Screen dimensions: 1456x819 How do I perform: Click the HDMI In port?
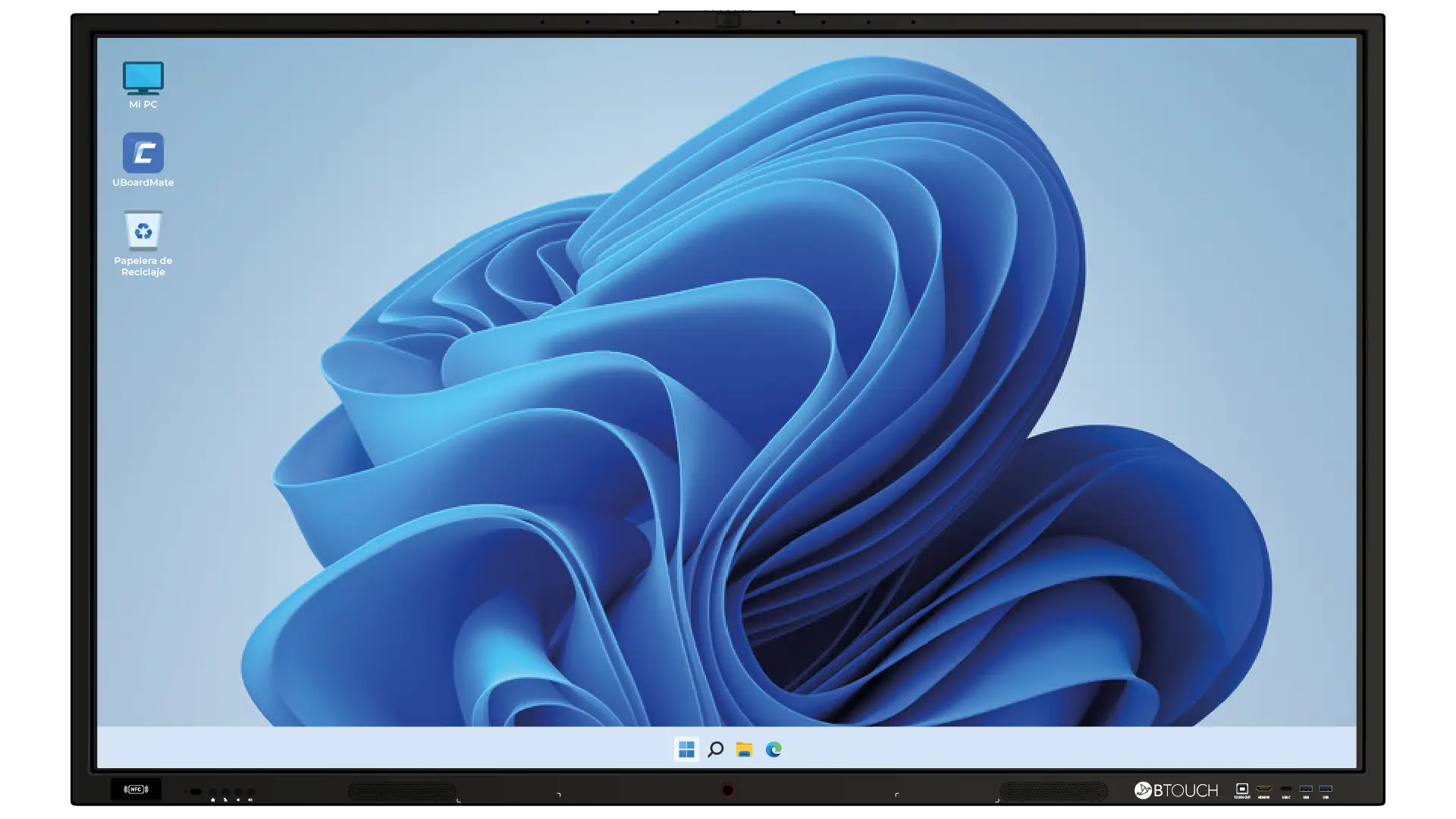coord(1263,789)
